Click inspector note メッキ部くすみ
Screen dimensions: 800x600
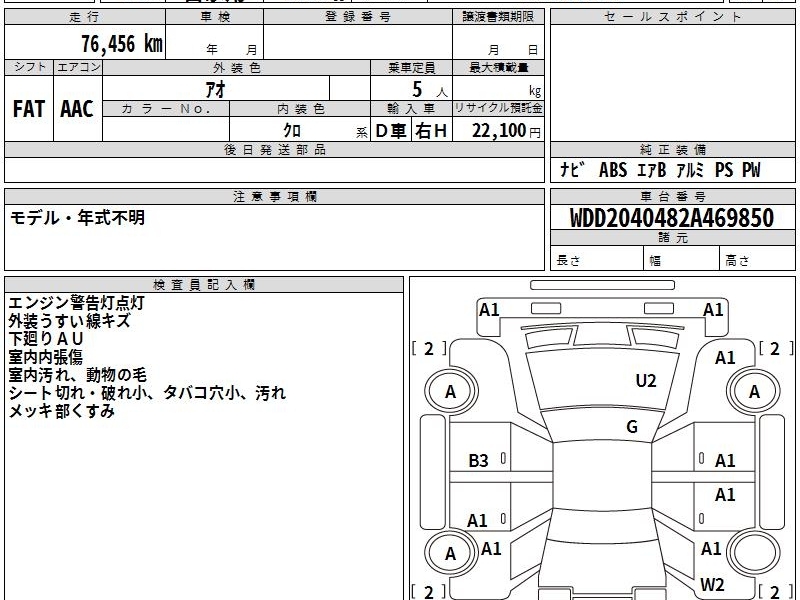point(61,411)
